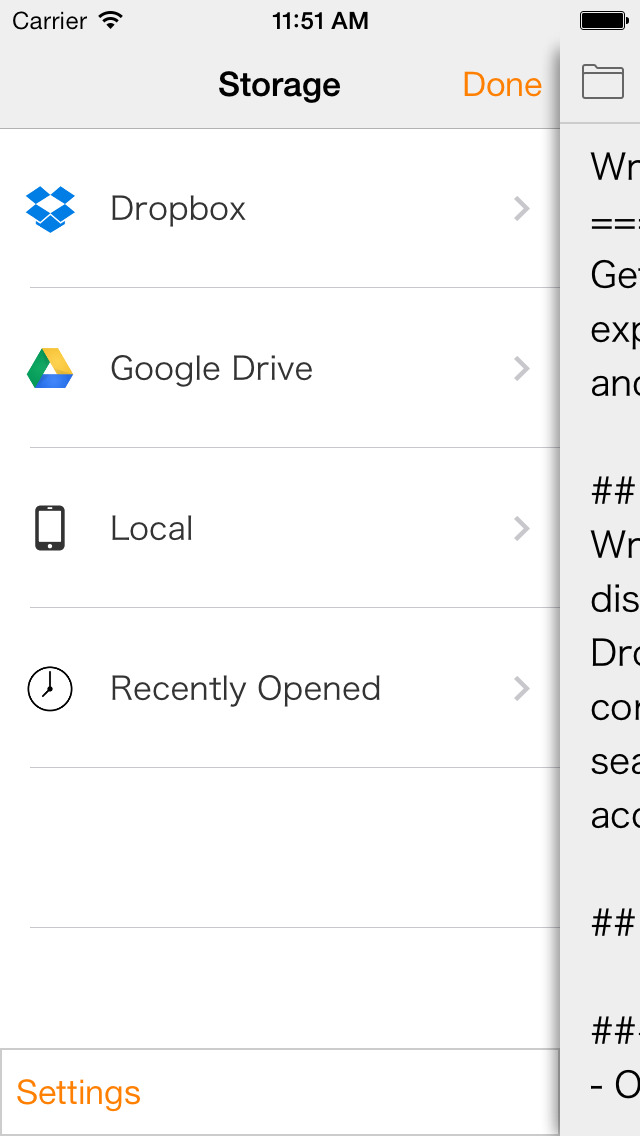Image resolution: width=640 pixels, height=1136 pixels.
Task: Tap the Local phone device icon
Action: pos(50,528)
